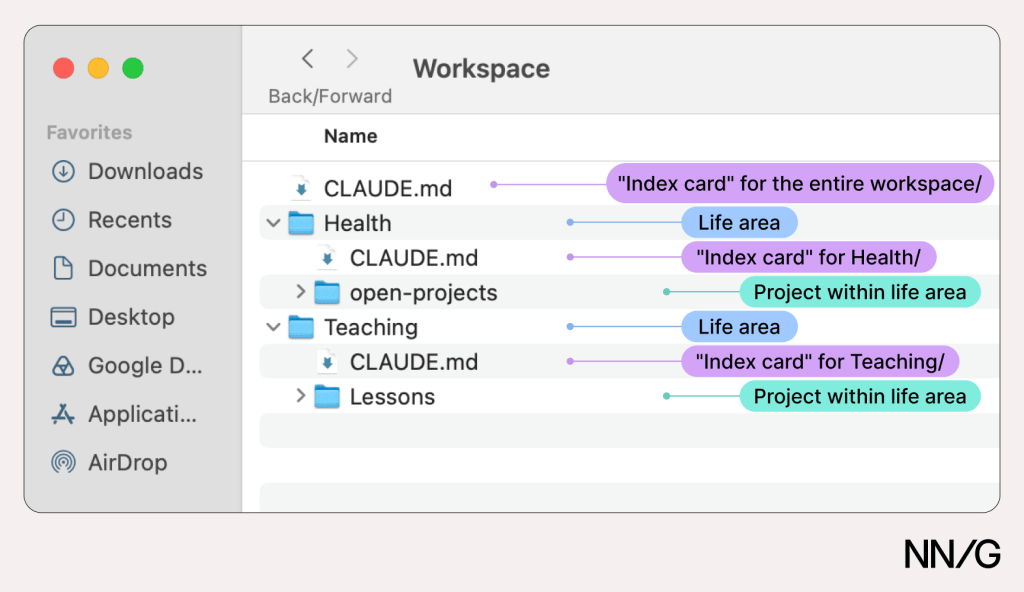This screenshot has height=592, width=1024.
Task: Go back with the Back arrow
Action: click(x=308, y=59)
